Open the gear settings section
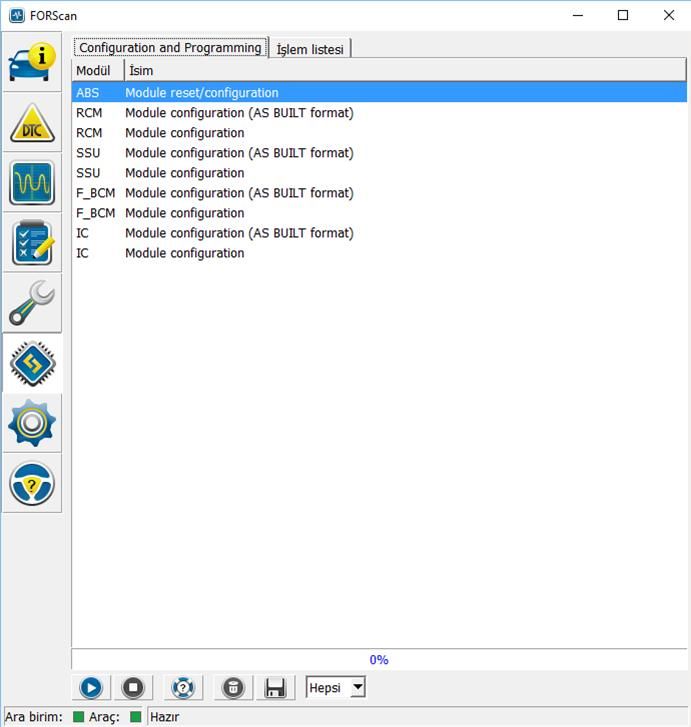The image size is (691, 727). (32, 423)
